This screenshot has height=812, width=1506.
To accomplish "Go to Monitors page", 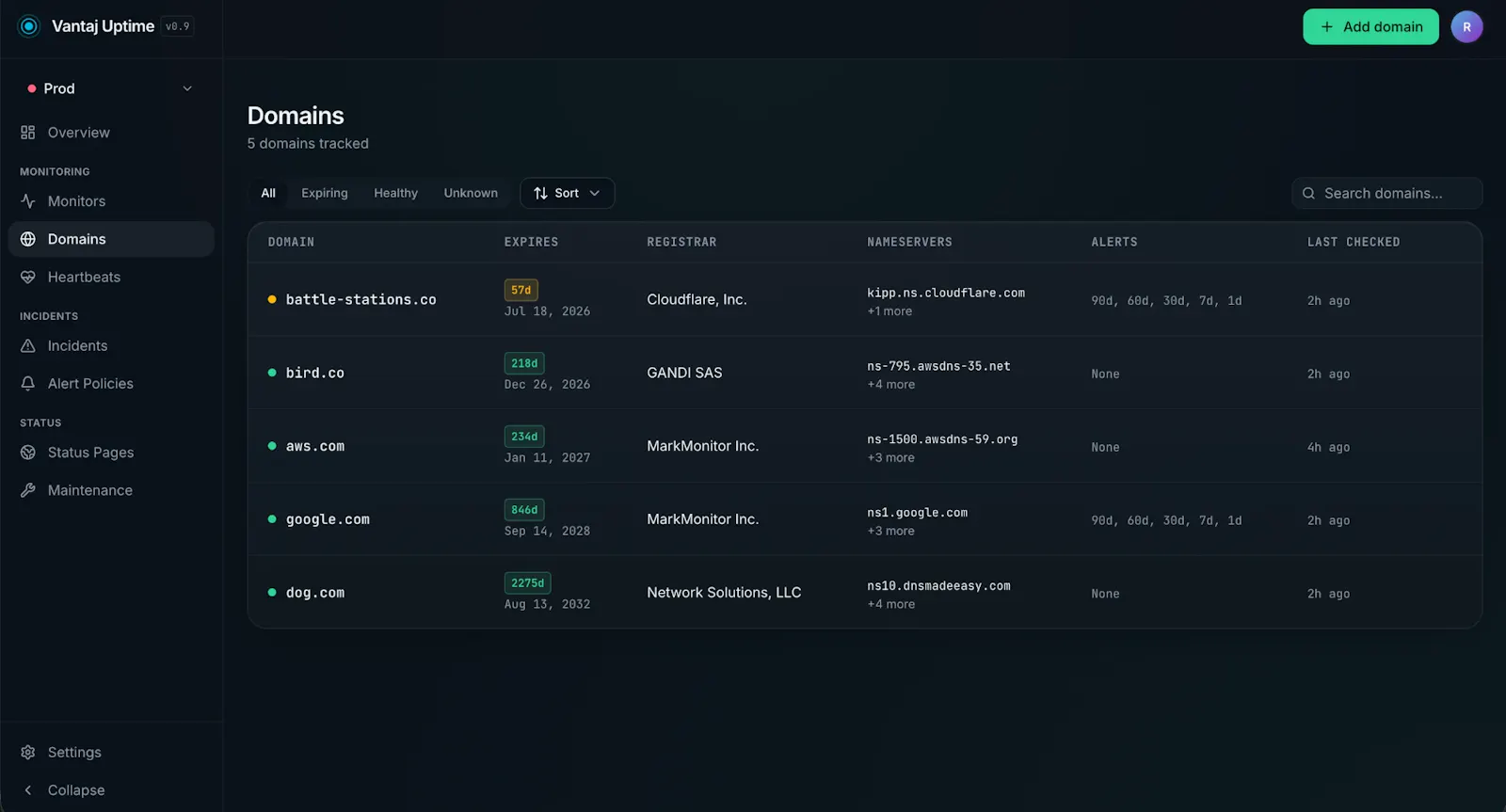I will click(111, 201).
